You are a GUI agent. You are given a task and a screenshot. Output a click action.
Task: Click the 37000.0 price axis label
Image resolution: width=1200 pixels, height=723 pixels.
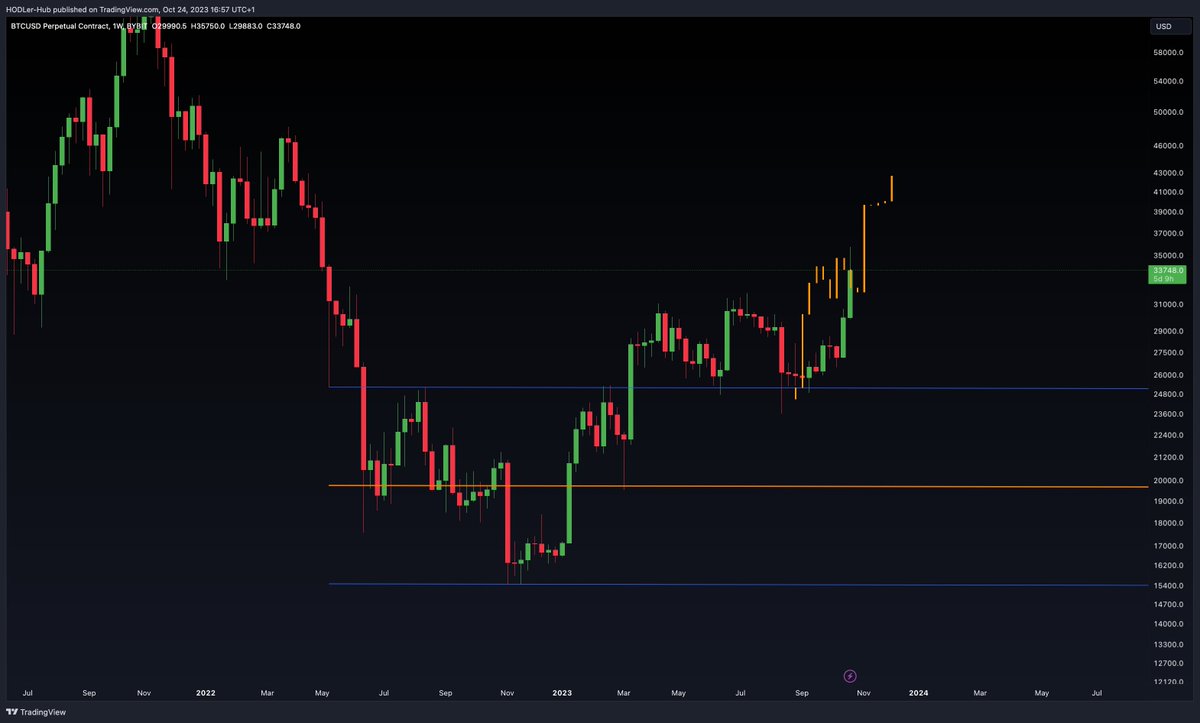coord(1168,233)
